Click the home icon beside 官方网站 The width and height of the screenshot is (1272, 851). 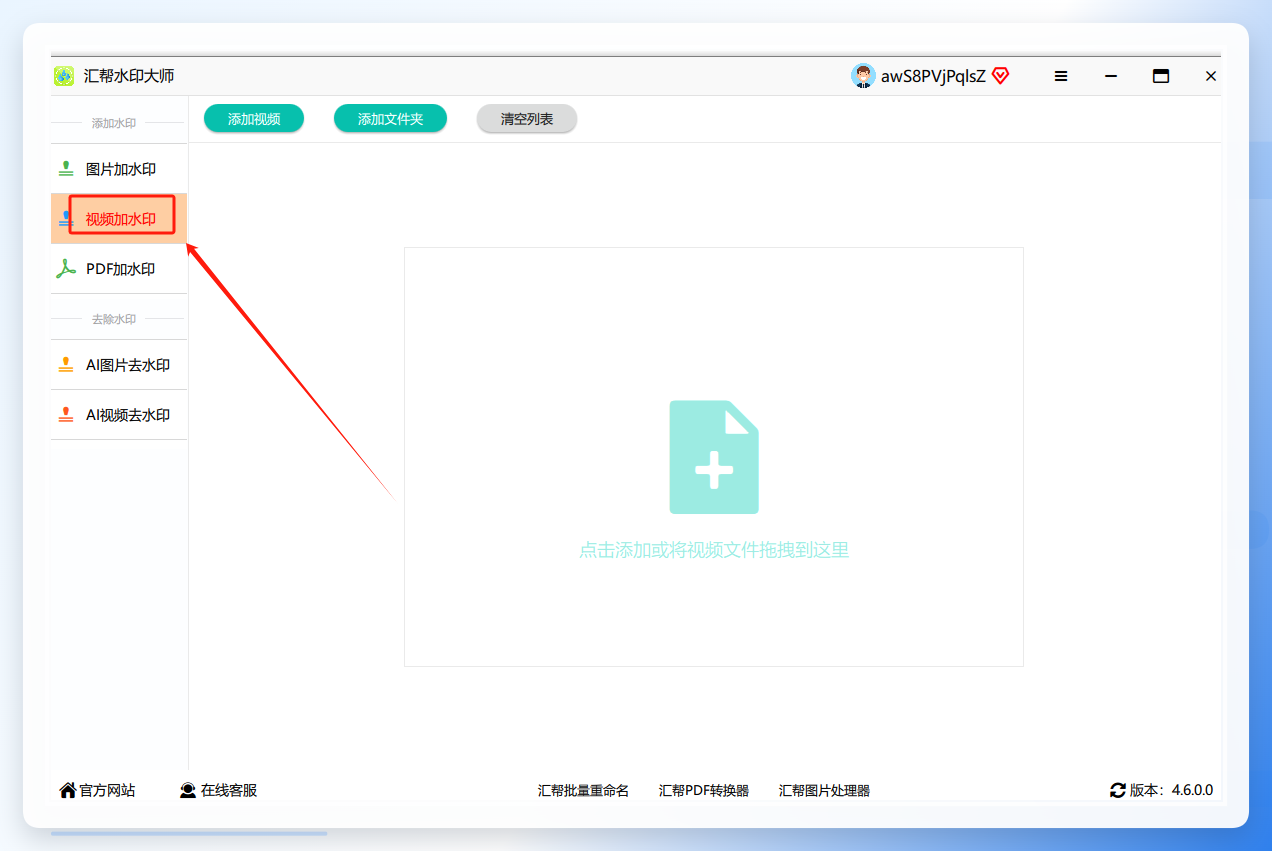[x=68, y=790]
